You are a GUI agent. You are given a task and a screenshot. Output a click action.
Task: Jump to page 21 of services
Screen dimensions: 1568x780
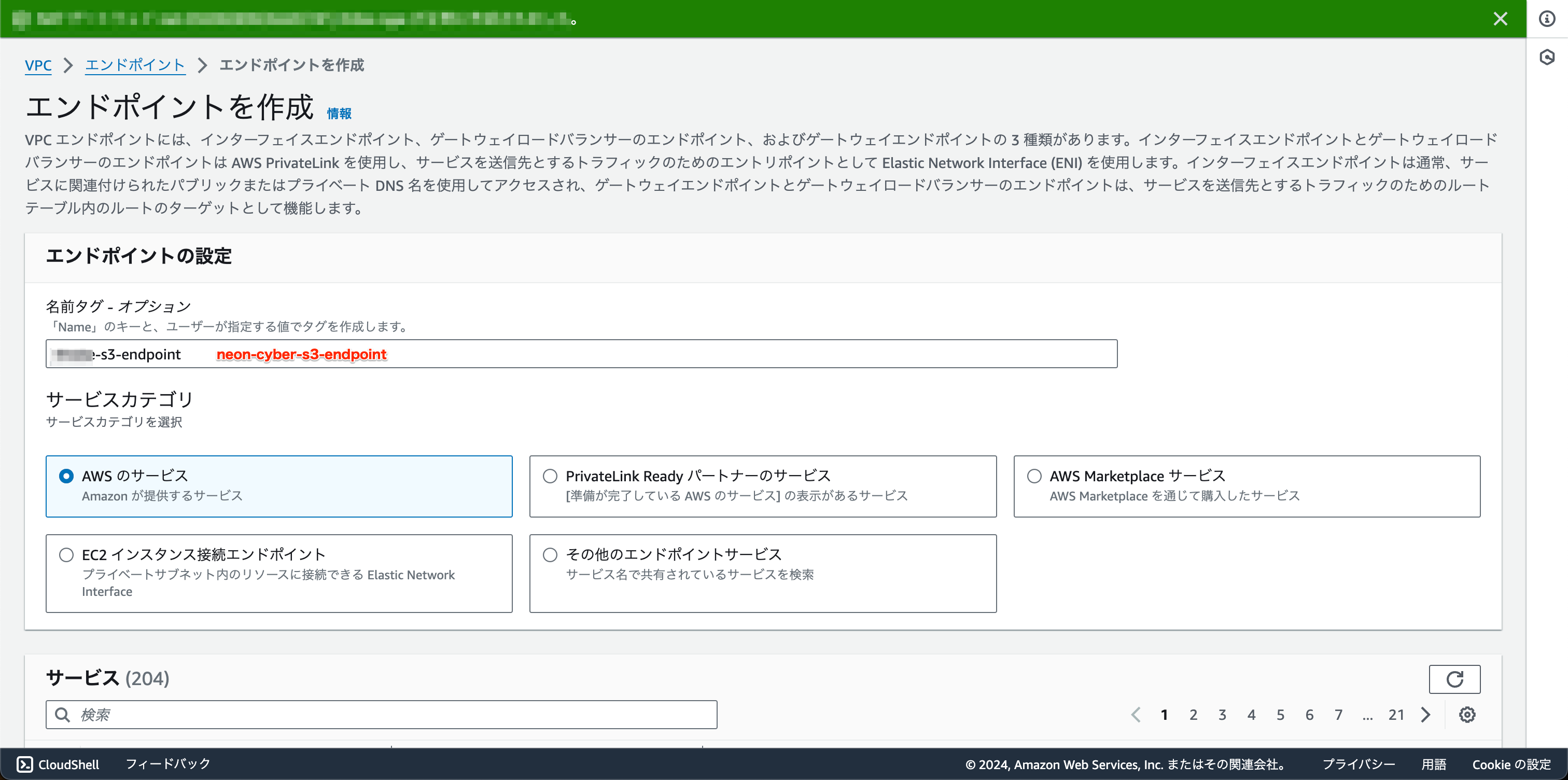pyautogui.click(x=1396, y=714)
